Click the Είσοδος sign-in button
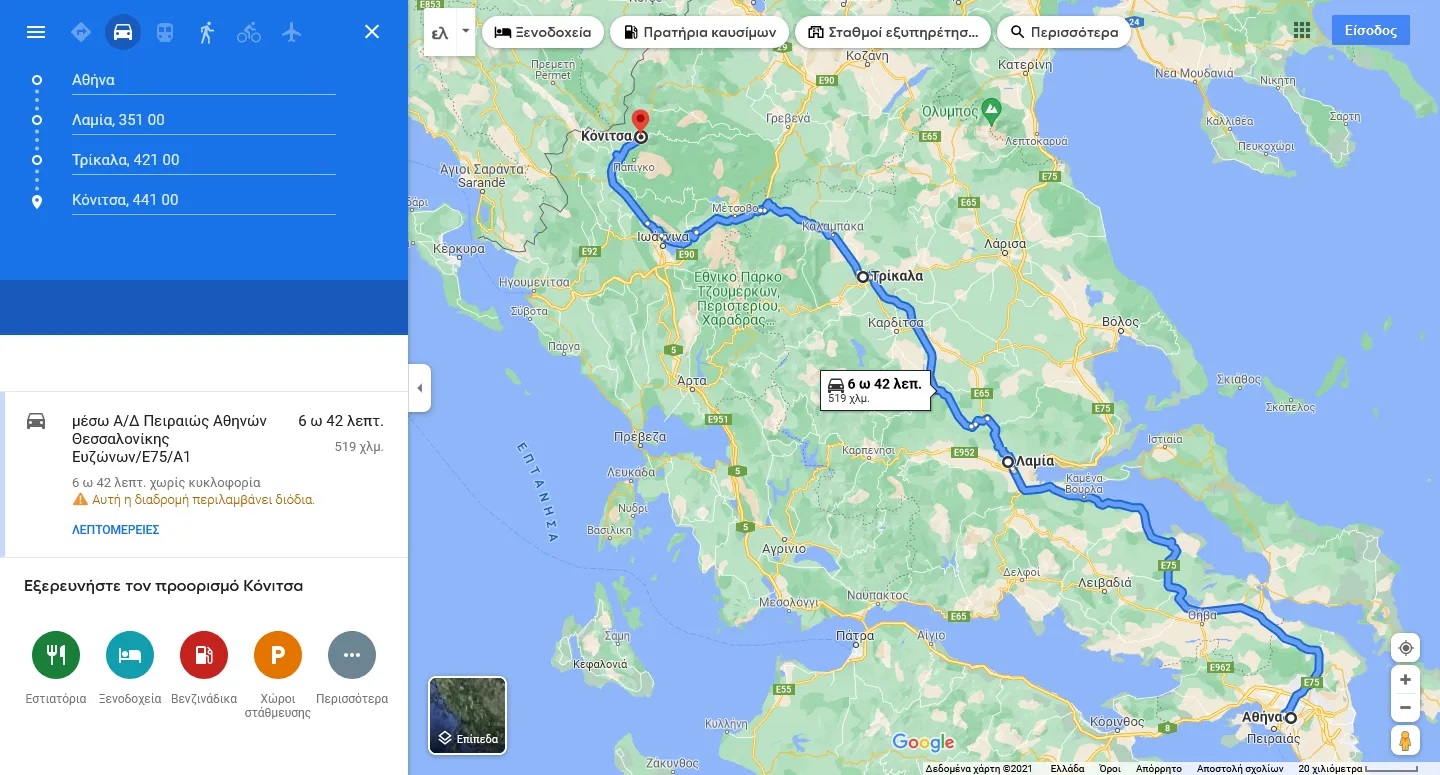 [1370, 30]
